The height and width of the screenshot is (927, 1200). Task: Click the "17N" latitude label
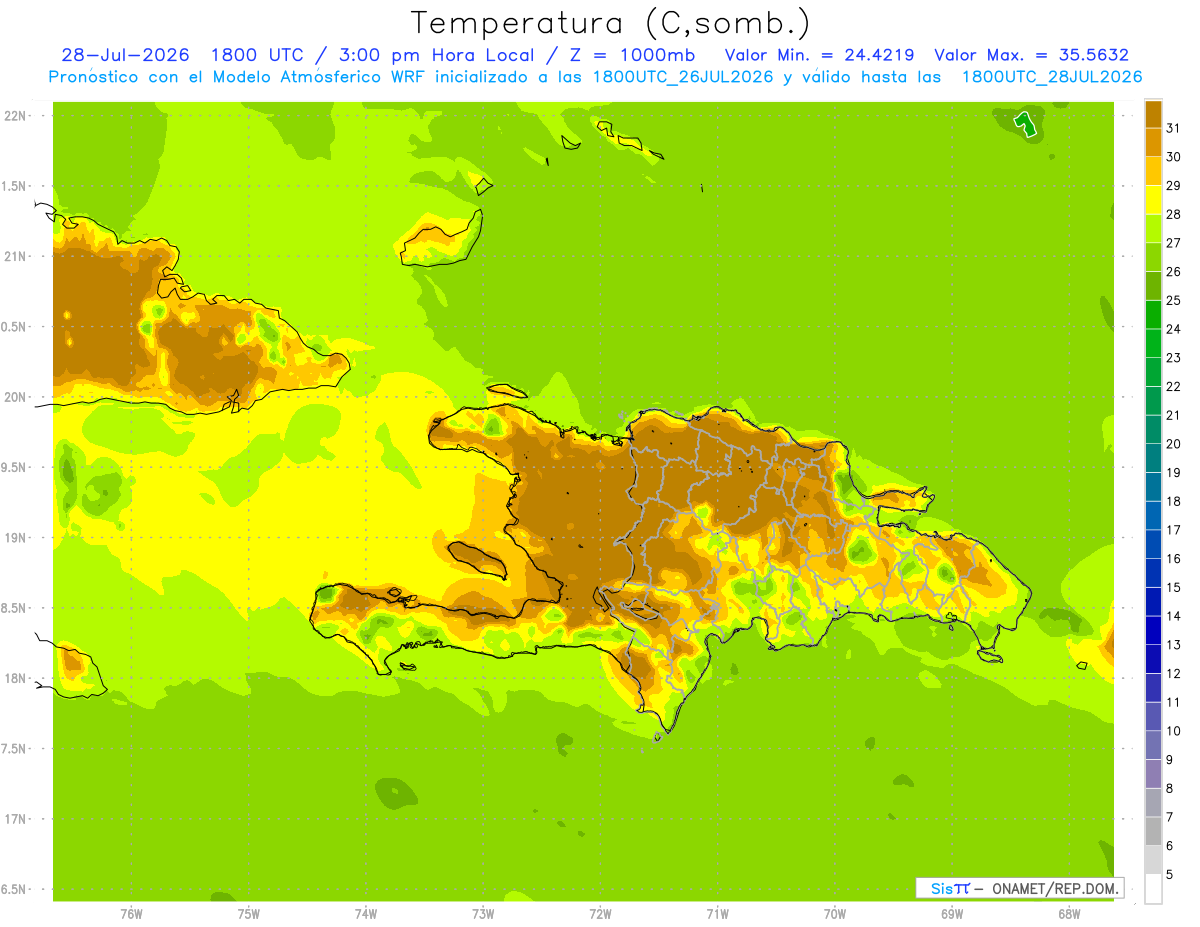17,819
